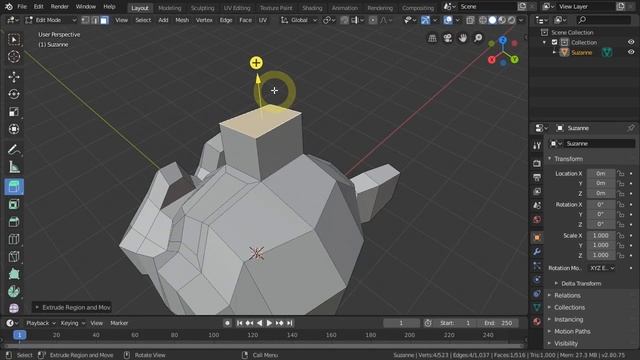Select the Poly Build tool
Screen dimensions: 640x360
click(x=14, y=274)
